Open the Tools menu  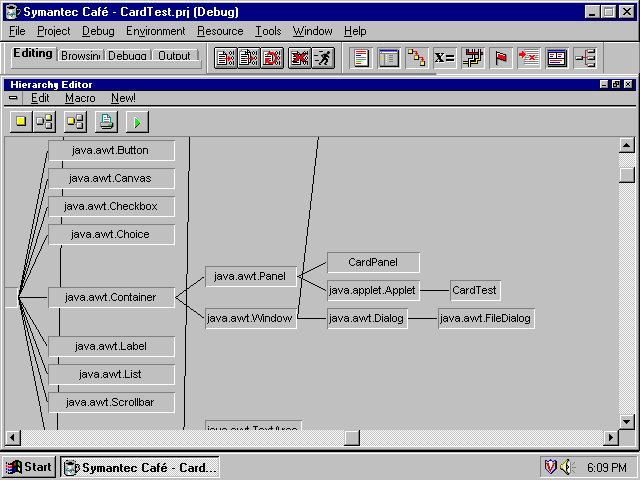[x=268, y=31]
